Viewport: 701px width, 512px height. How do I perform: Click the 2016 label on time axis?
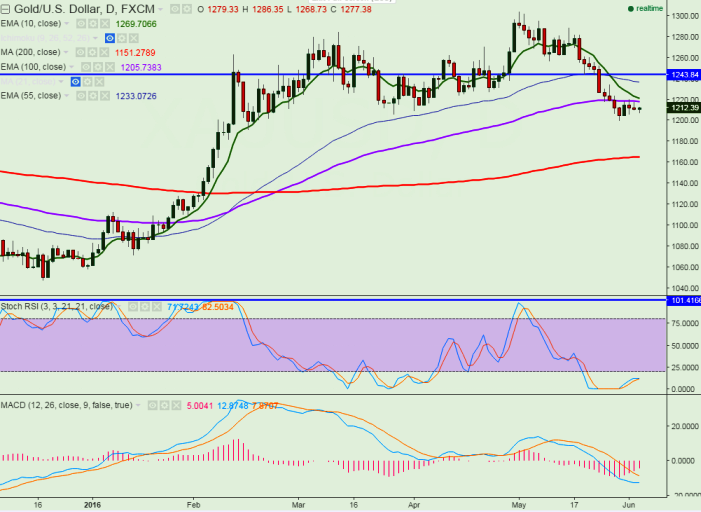pos(92,505)
